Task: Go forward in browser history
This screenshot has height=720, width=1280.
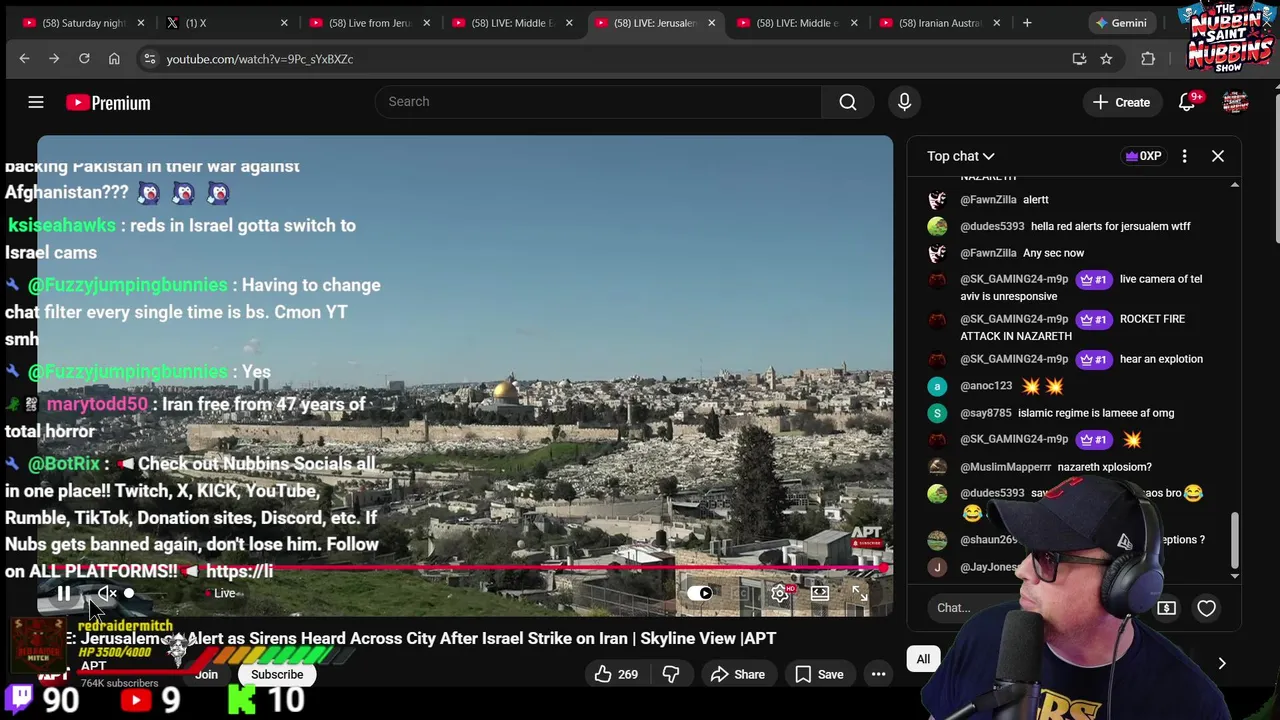Action: (54, 59)
